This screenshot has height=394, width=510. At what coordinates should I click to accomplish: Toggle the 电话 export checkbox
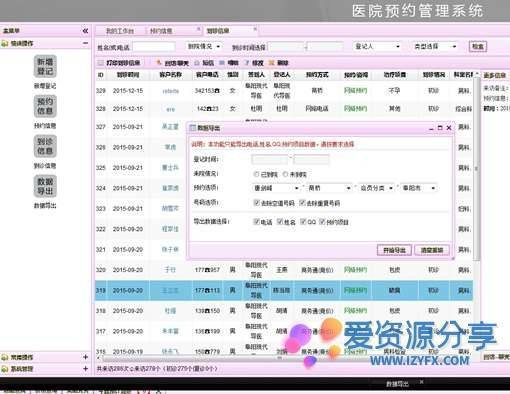pyautogui.click(x=256, y=221)
